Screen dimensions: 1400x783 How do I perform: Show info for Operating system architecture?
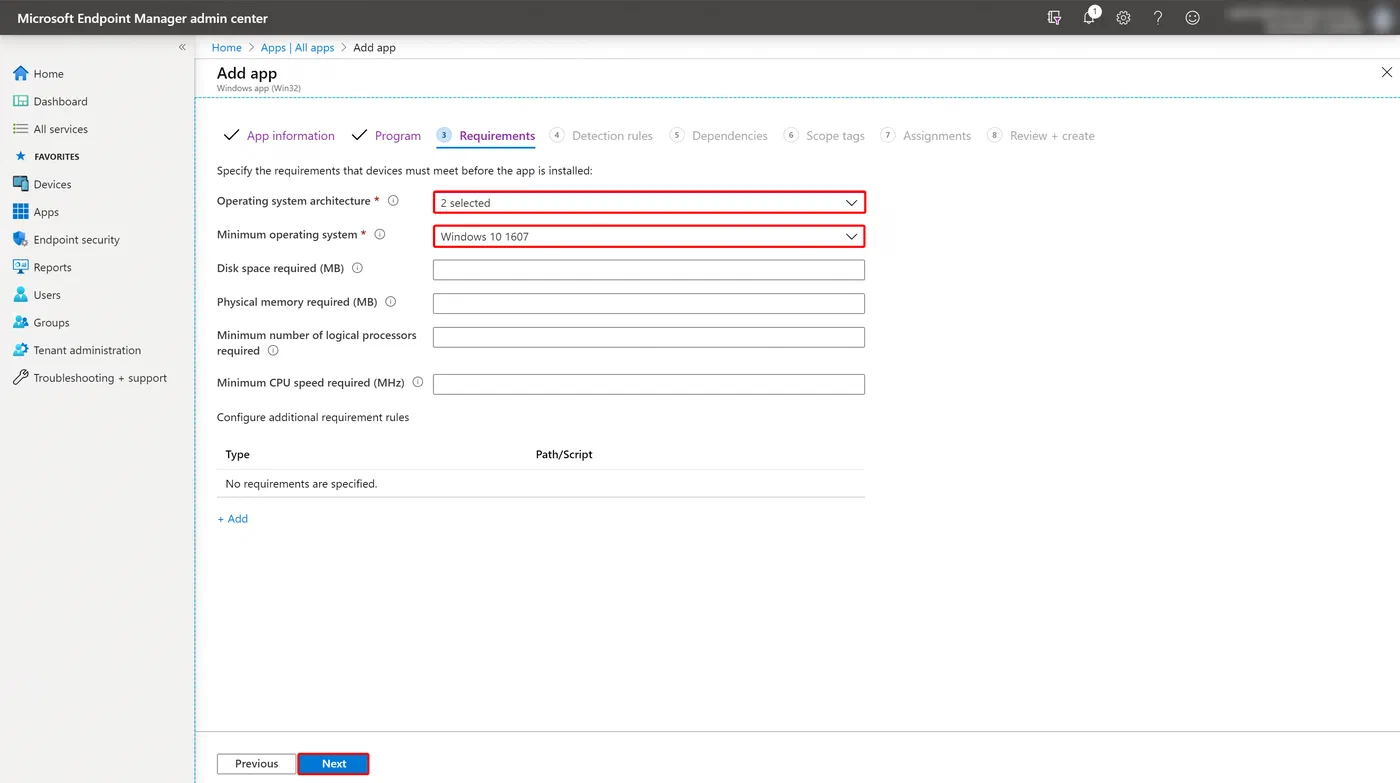click(393, 201)
